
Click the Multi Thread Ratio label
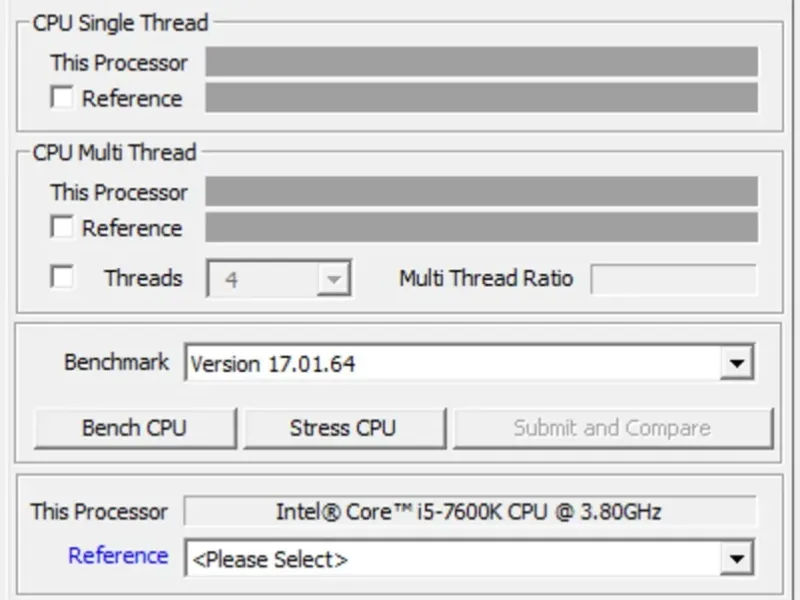click(x=486, y=279)
